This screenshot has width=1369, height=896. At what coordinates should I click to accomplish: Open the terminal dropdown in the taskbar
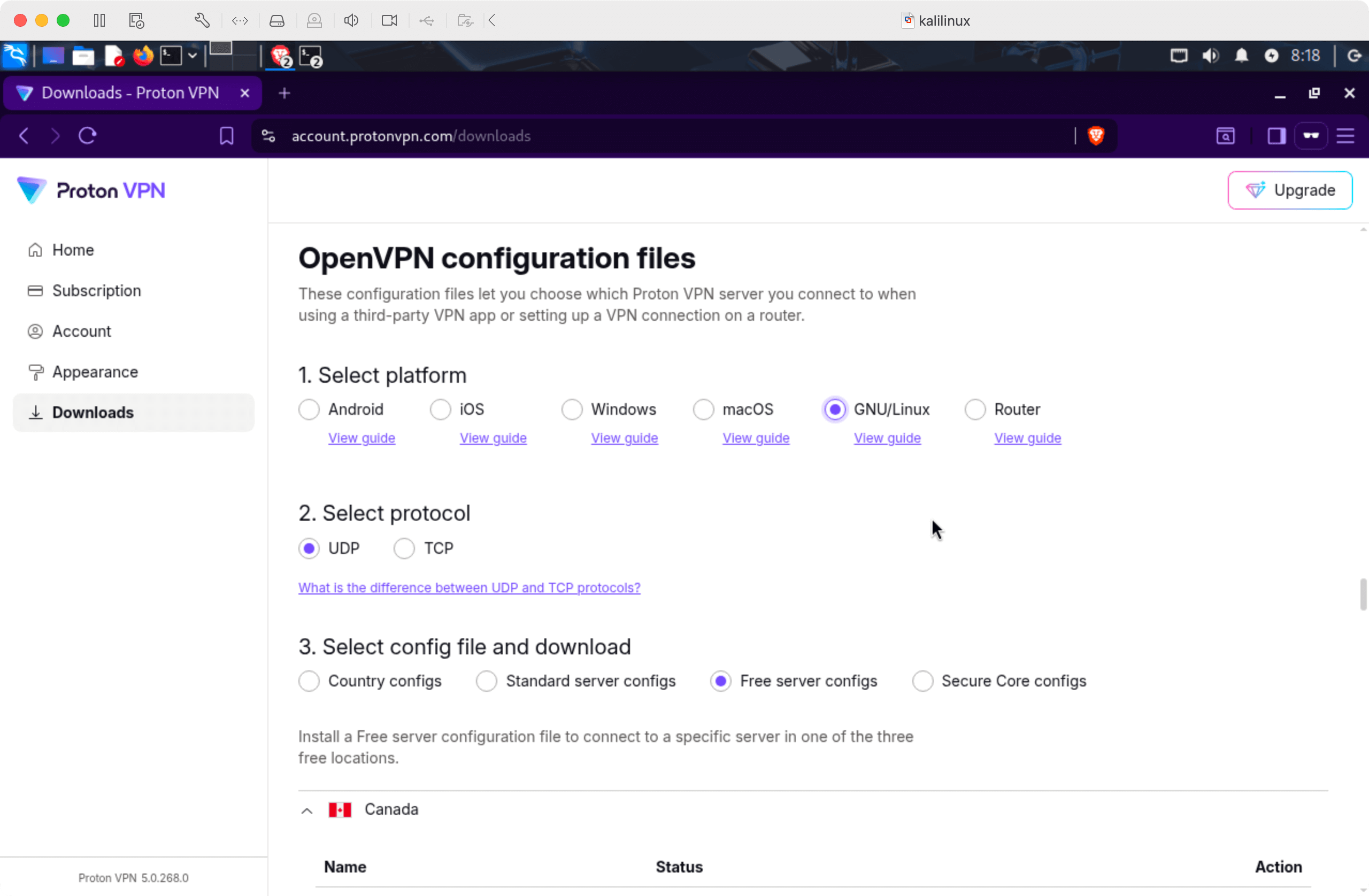click(193, 55)
